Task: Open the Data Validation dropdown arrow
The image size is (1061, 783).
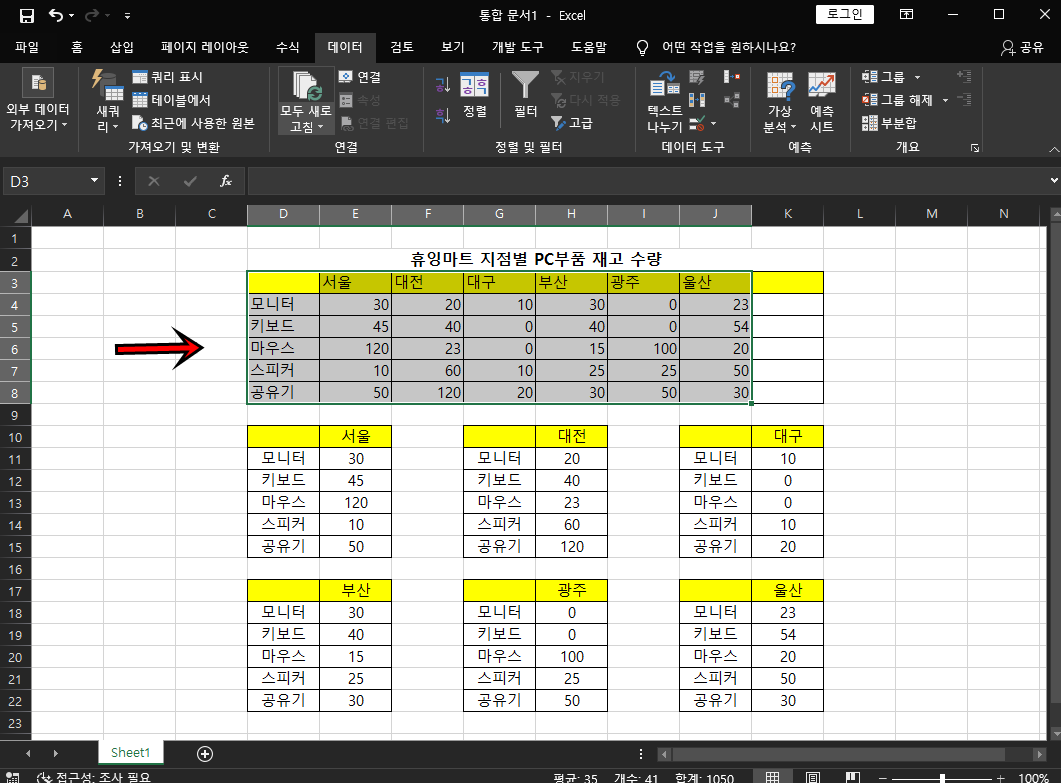Action: coord(713,124)
